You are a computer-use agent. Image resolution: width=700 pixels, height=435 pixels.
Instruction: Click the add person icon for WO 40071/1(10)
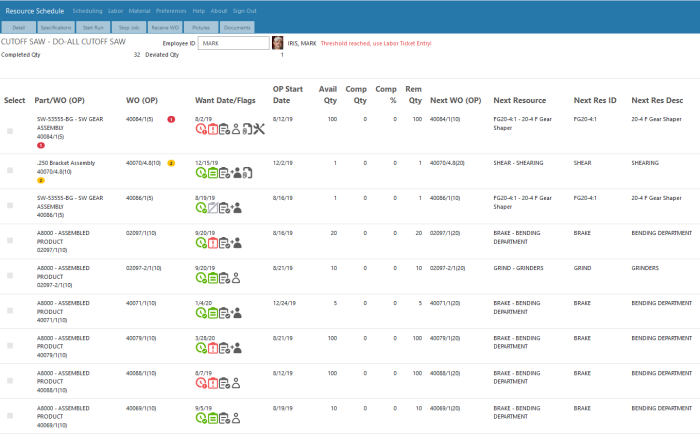click(236, 313)
